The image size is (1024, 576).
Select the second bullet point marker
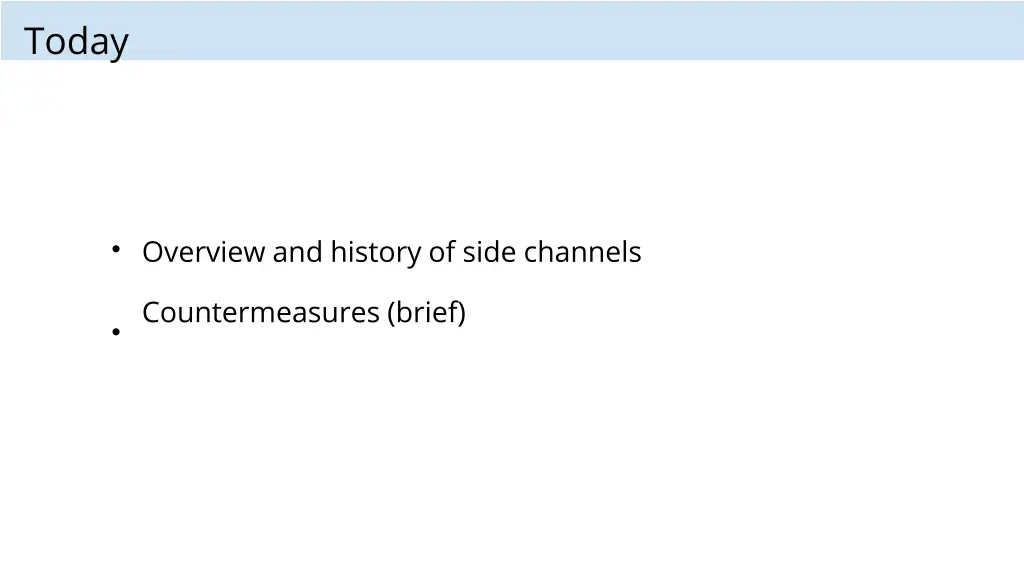(x=116, y=332)
